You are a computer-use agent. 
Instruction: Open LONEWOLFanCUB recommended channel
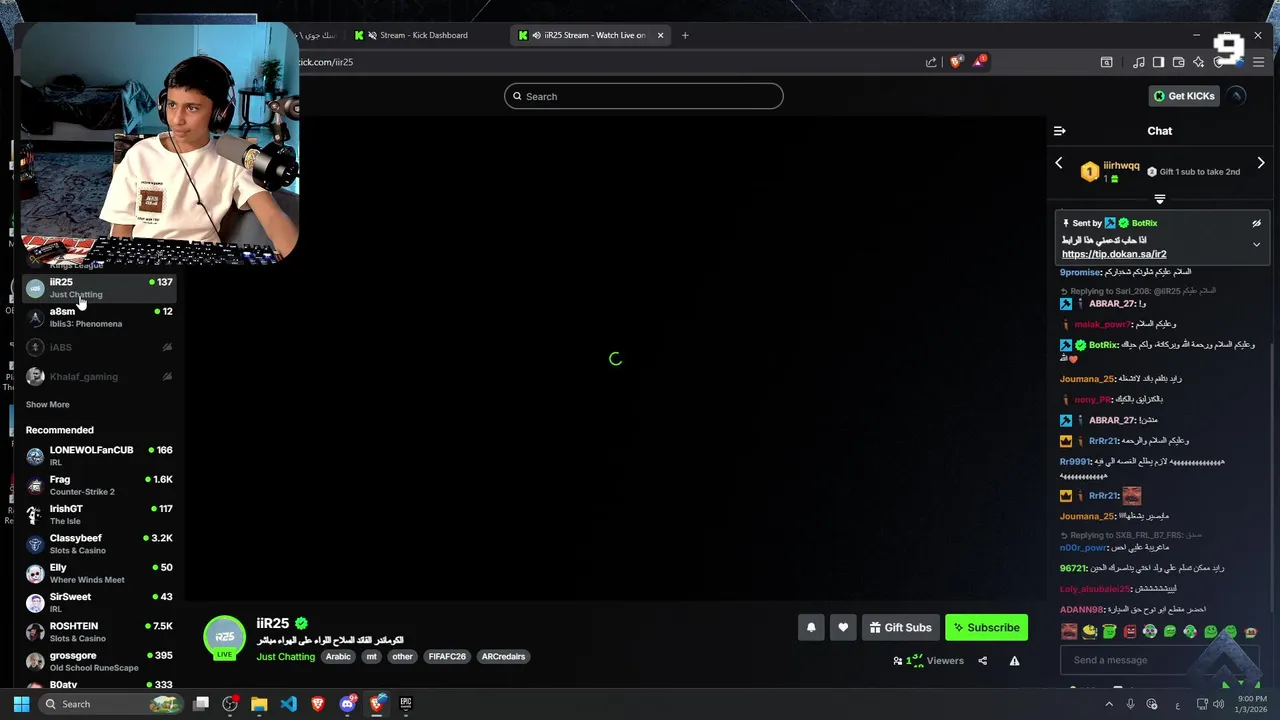coord(100,456)
